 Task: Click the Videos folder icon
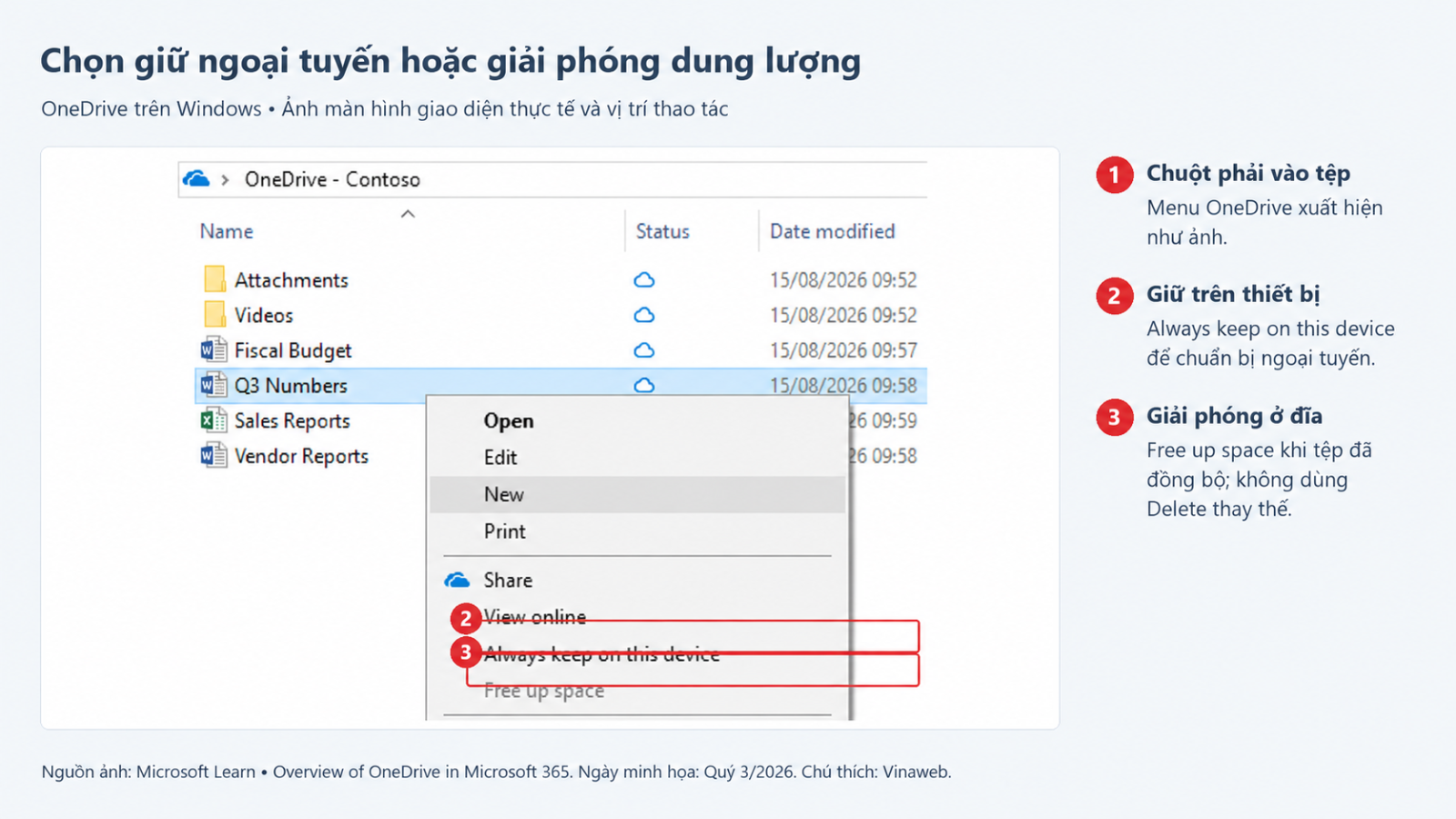coord(215,314)
